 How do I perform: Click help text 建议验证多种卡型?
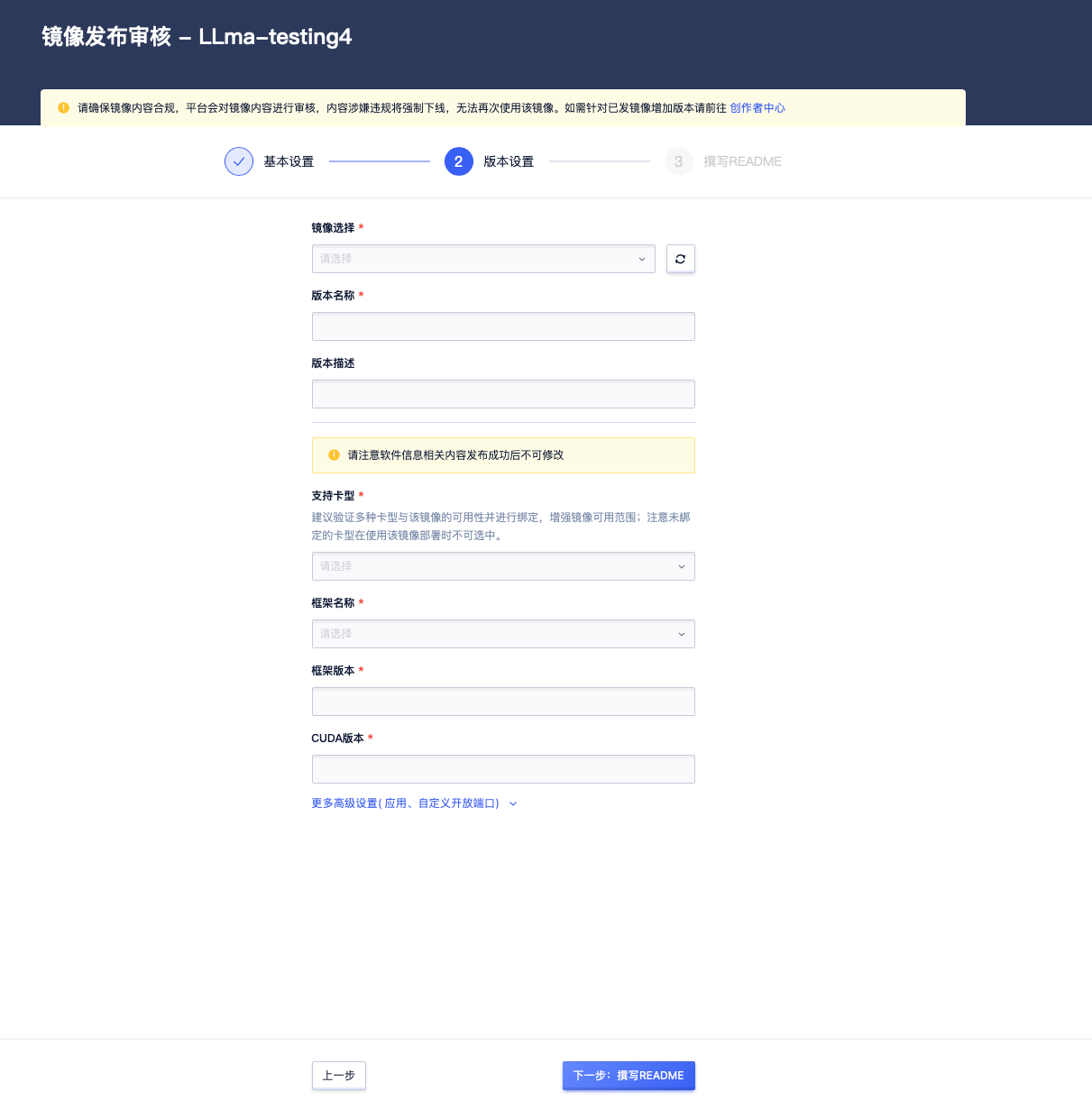[x=500, y=527]
